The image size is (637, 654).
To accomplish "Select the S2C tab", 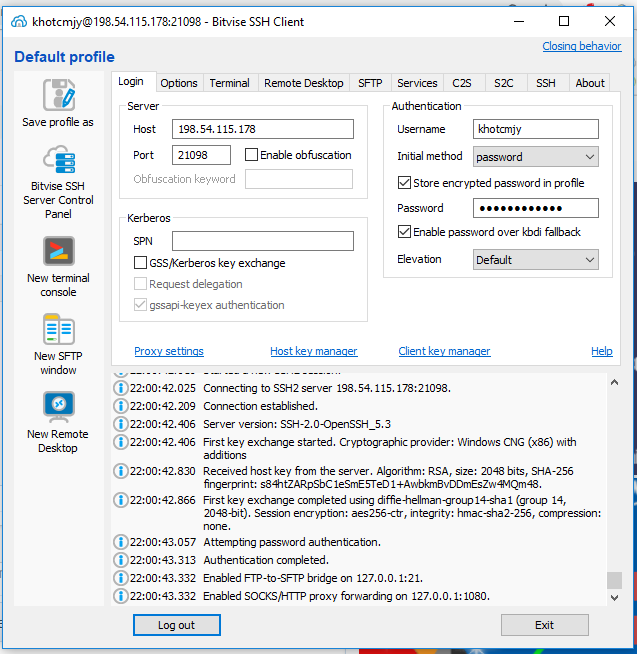I will 504,83.
